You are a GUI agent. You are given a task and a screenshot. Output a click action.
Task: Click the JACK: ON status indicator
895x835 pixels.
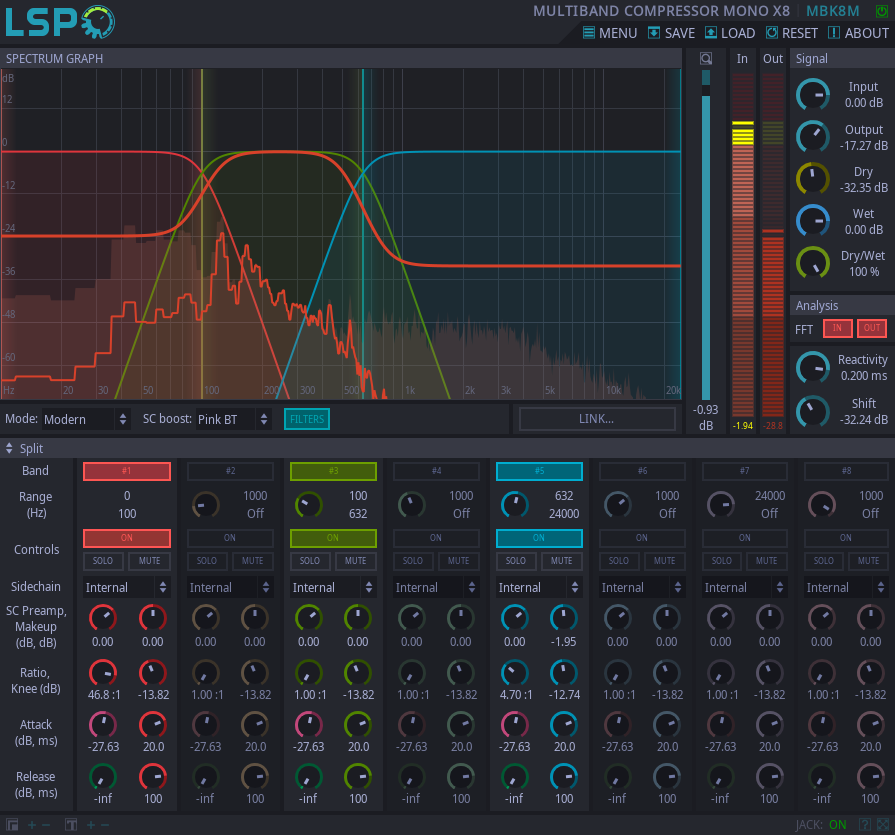(821, 825)
